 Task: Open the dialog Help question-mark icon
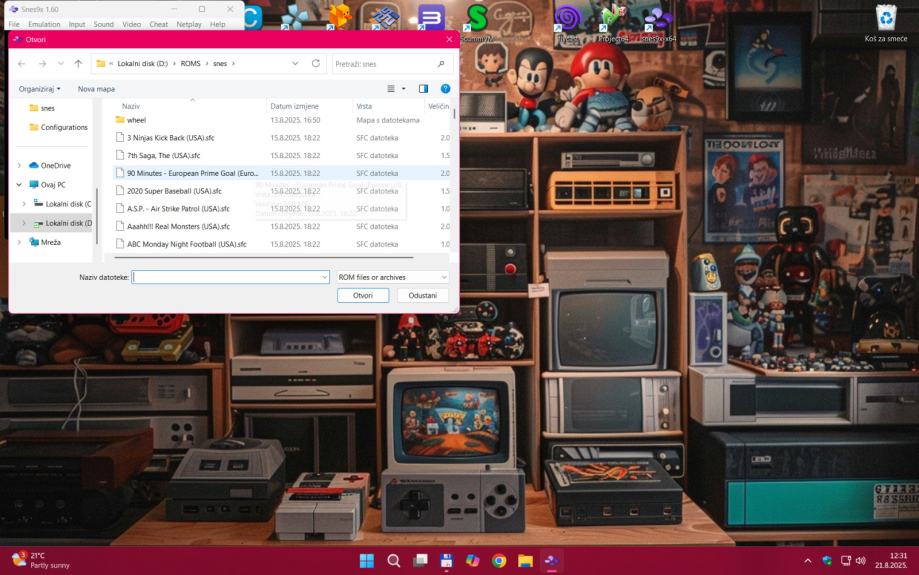pos(446,89)
